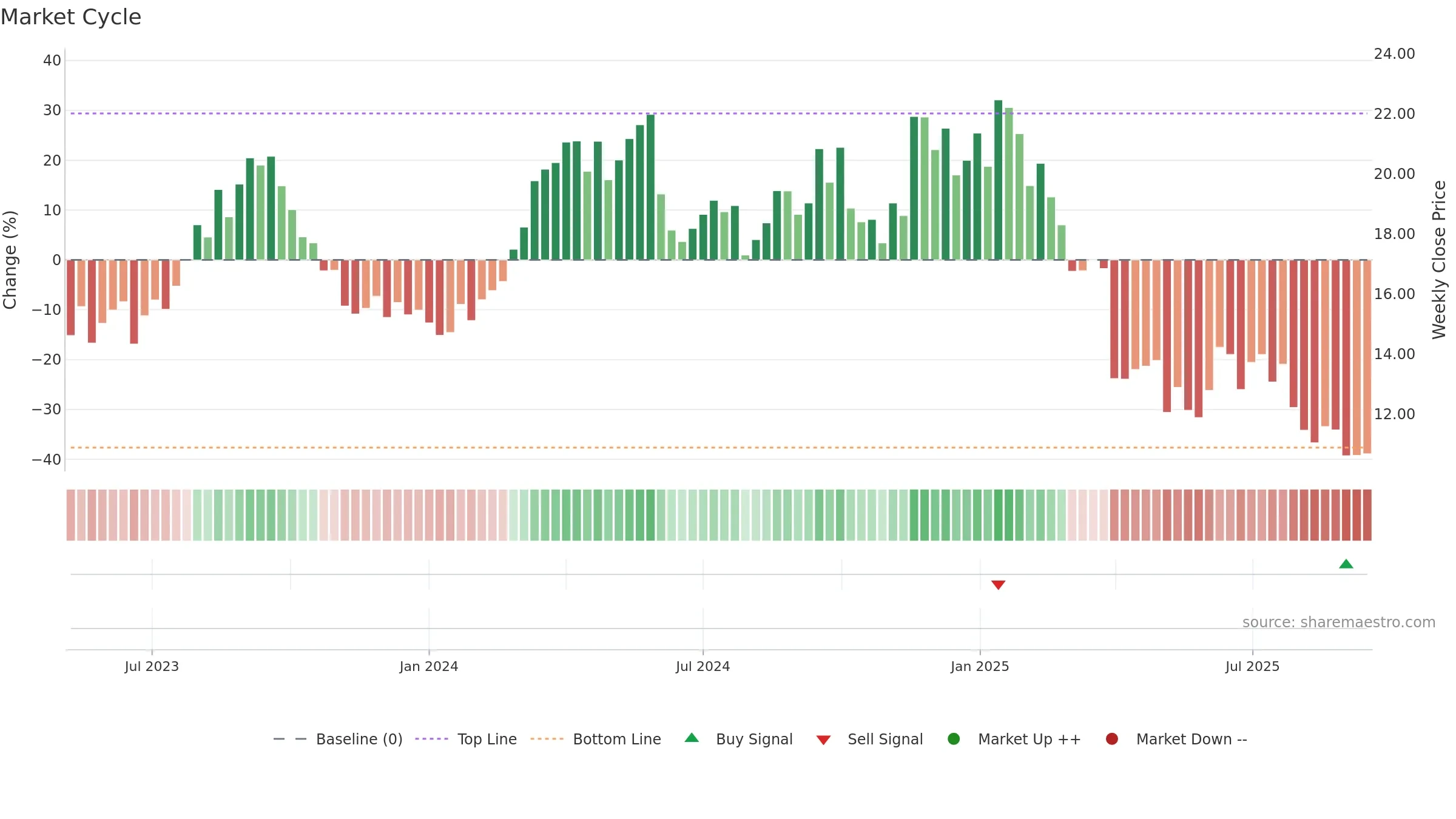
Task: Click the red downward triangle icon in the legend
Action: click(x=823, y=740)
